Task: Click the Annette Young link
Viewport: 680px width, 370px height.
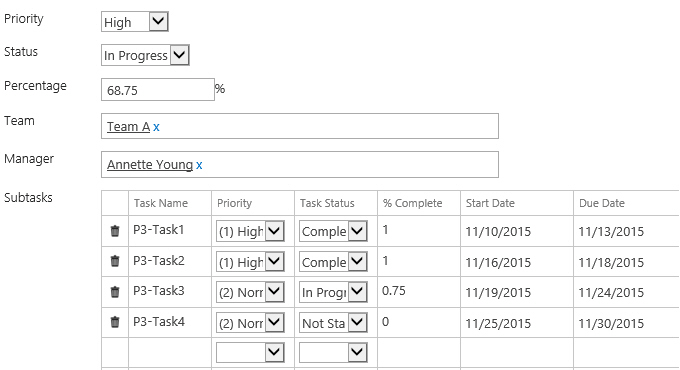Action: 150,165
